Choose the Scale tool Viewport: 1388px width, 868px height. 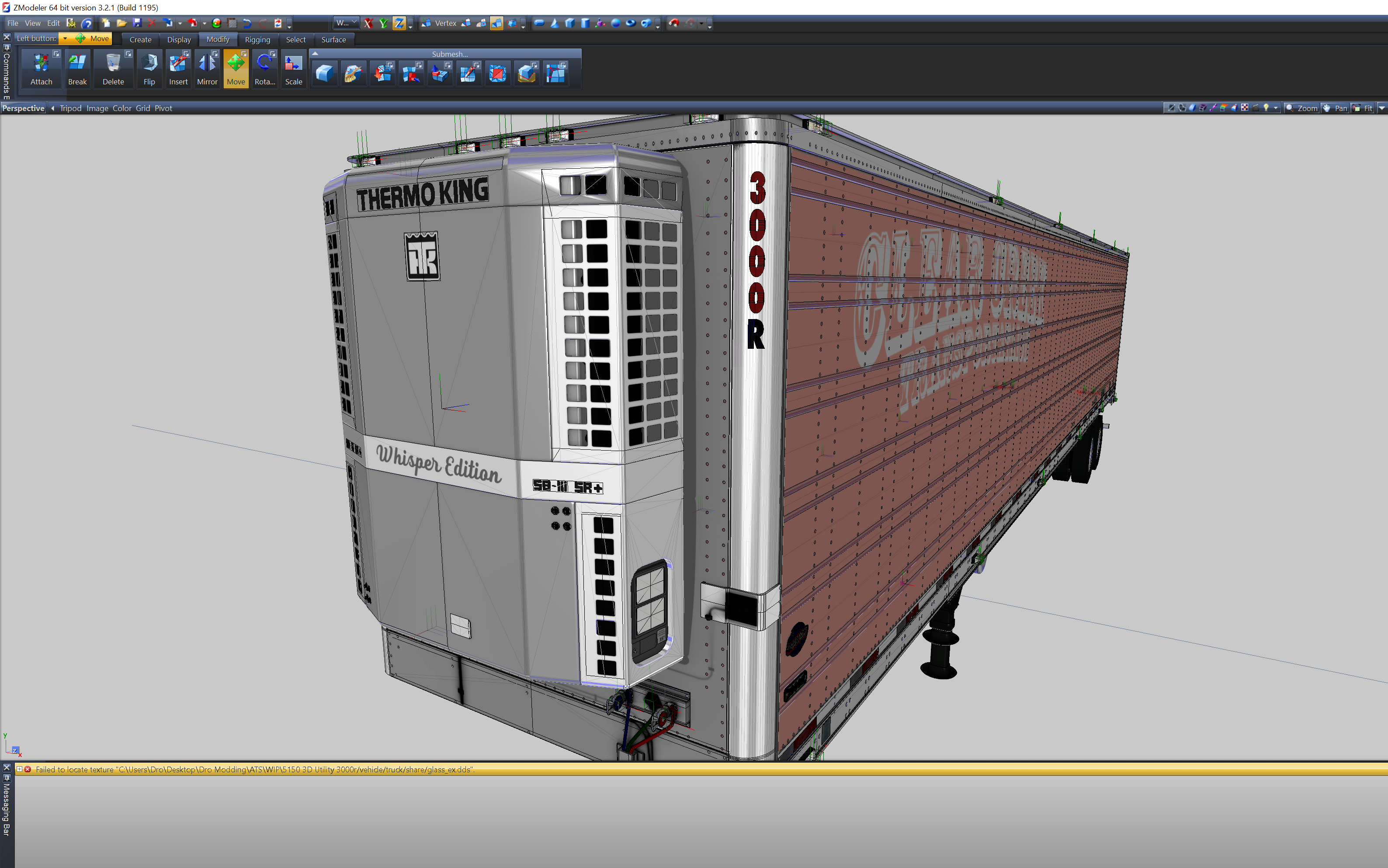click(x=294, y=68)
